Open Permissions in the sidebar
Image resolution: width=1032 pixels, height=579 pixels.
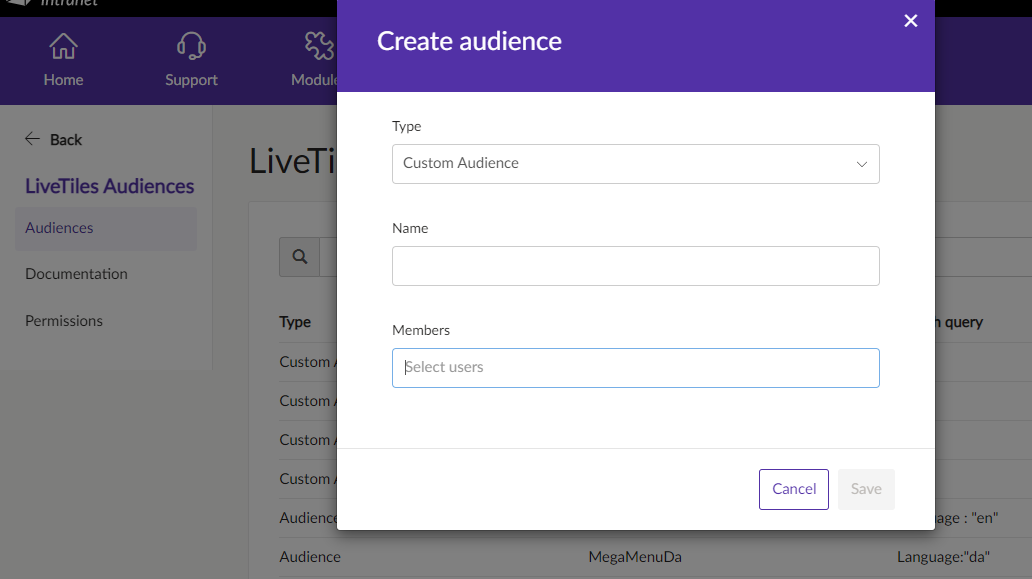coord(64,320)
